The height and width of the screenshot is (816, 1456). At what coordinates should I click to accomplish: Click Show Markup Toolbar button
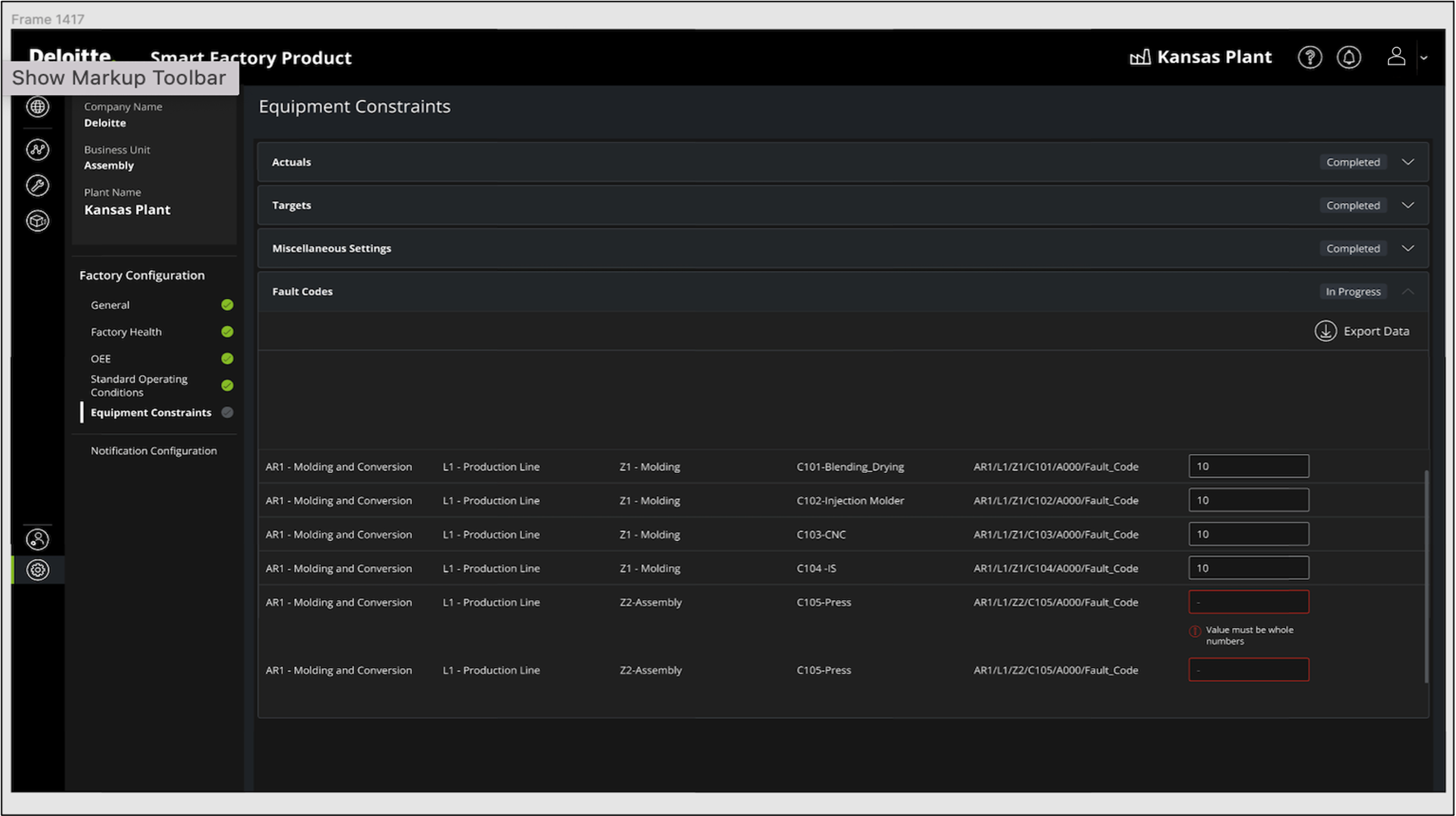[x=119, y=78]
